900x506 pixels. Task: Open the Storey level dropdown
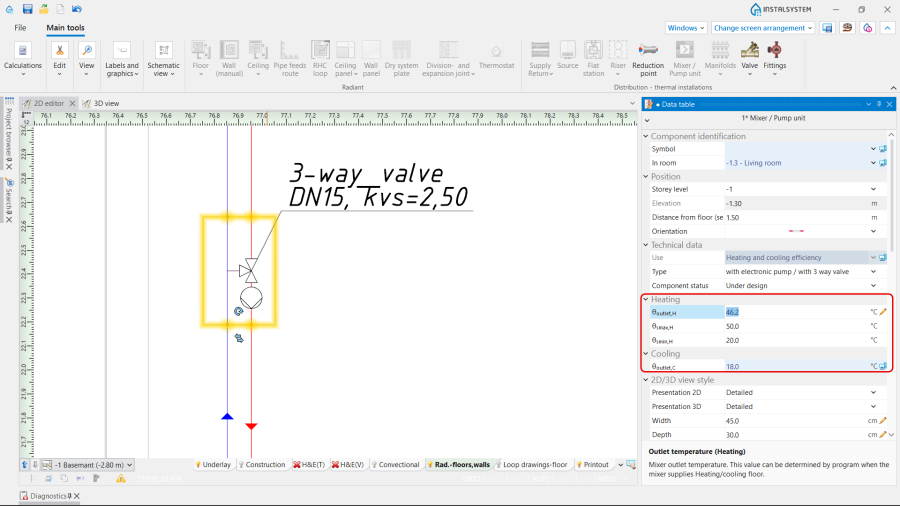[x=873, y=189]
